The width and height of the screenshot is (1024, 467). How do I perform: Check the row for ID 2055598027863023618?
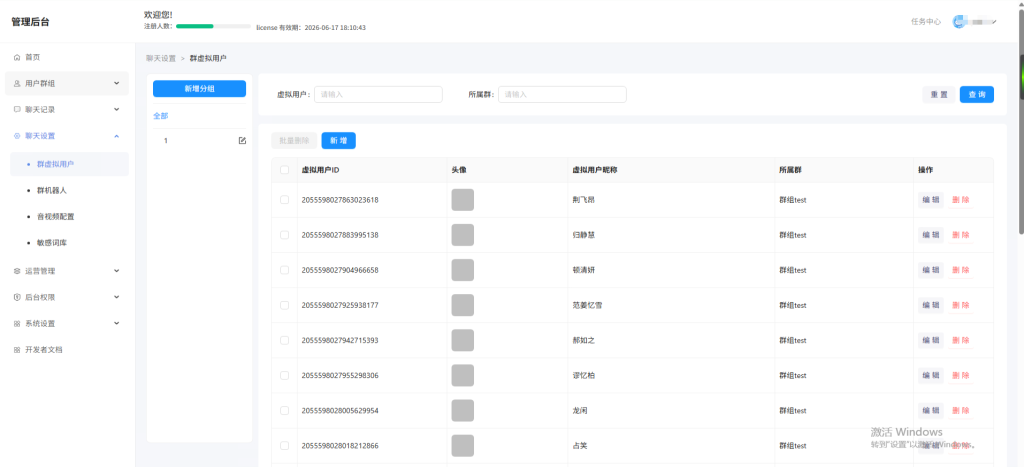tap(284, 200)
